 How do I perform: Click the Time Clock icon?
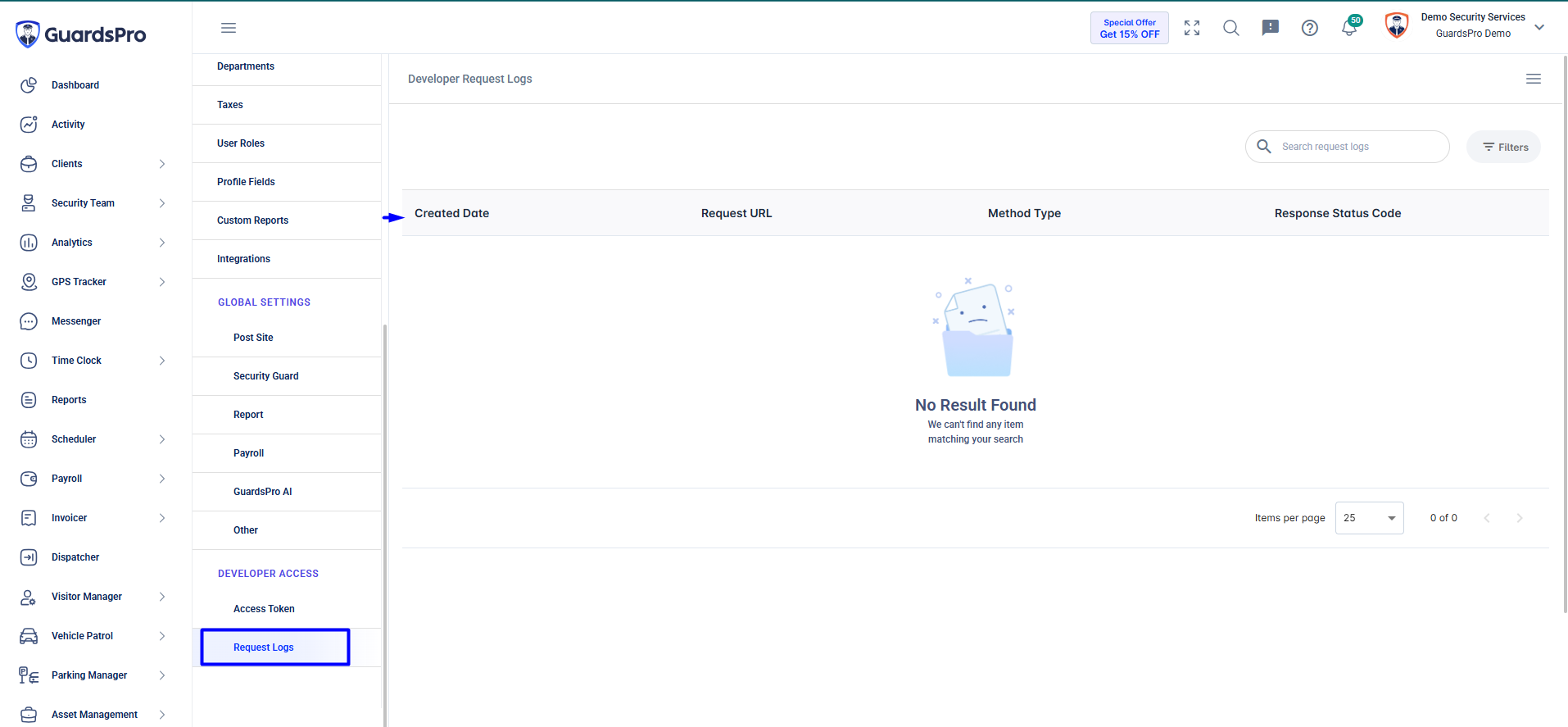29,361
